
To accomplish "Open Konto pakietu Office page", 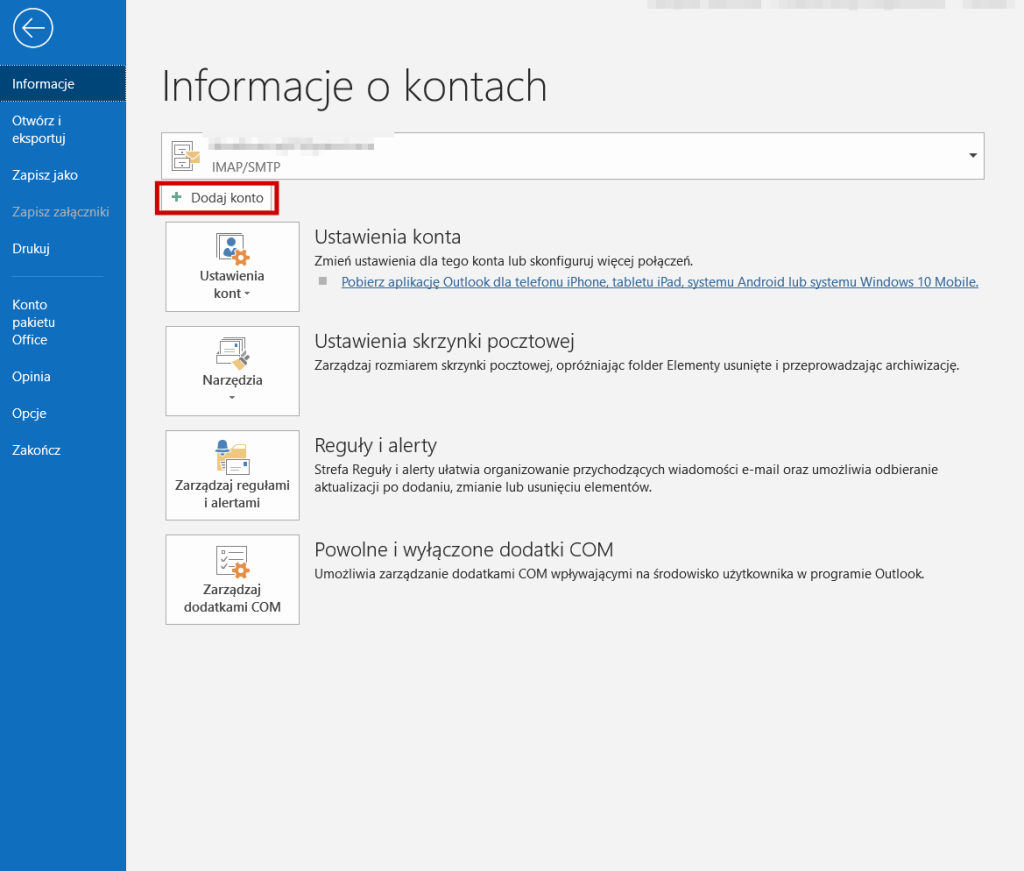I will [33, 322].
